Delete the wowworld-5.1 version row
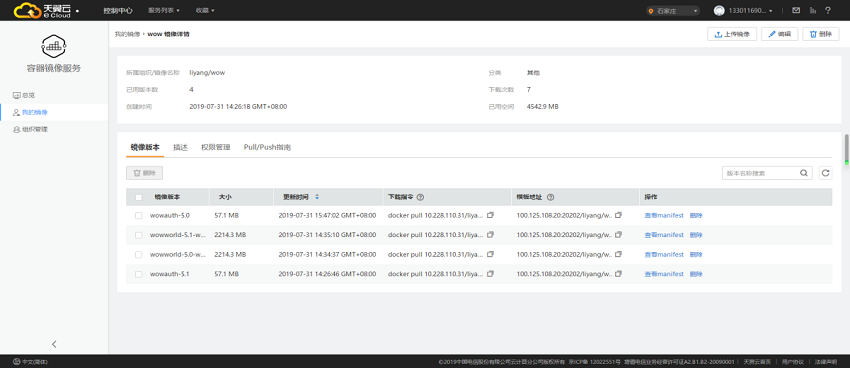The width and height of the screenshot is (850, 368). [696, 235]
